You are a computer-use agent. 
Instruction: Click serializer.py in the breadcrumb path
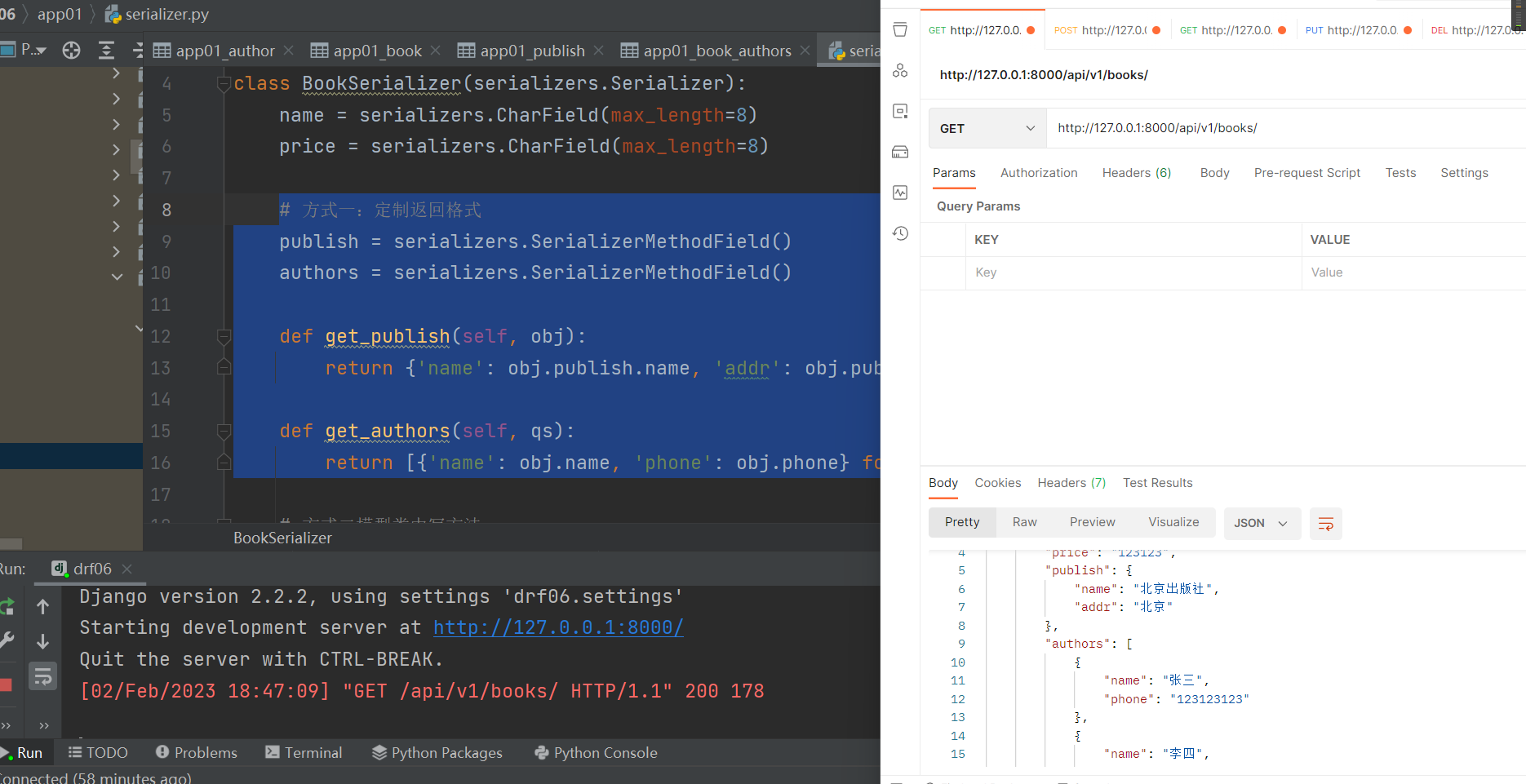(x=157, y=14)
